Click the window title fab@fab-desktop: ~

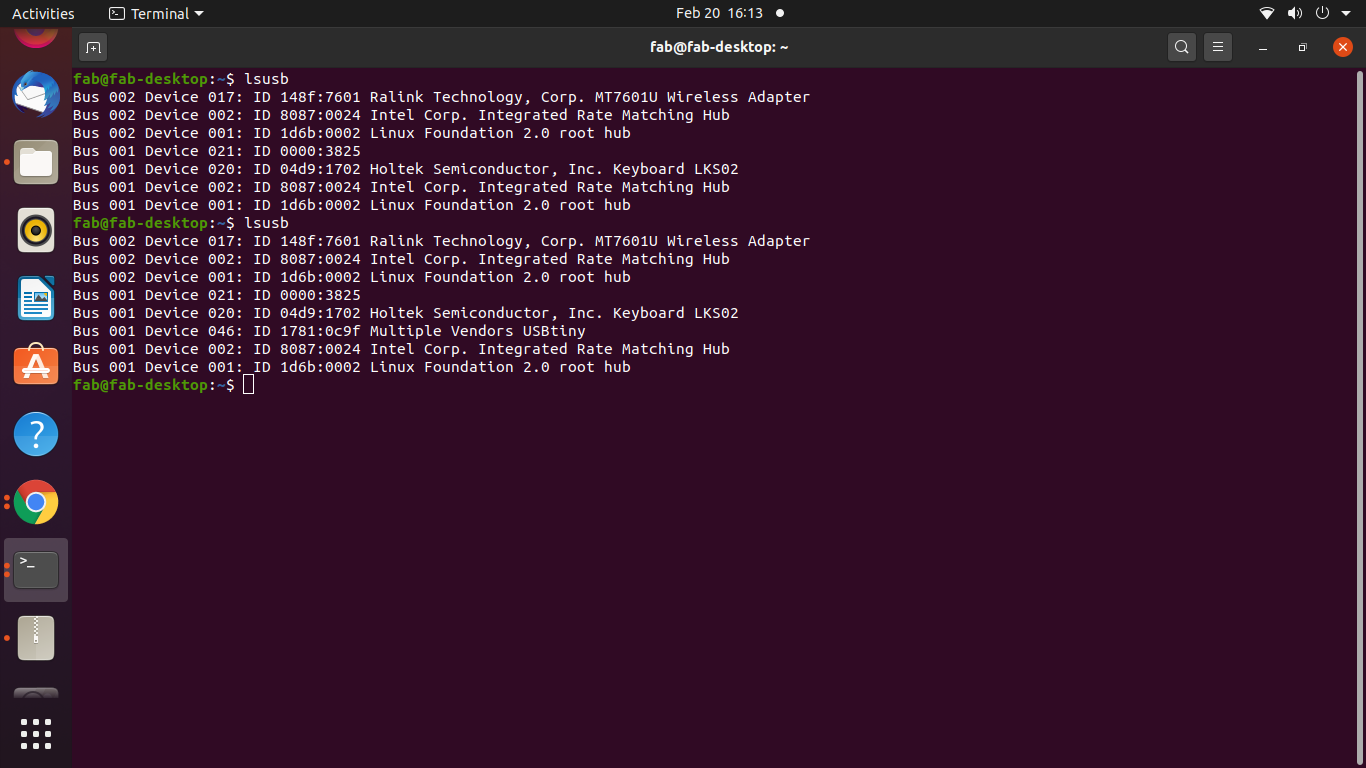point(718,47)
